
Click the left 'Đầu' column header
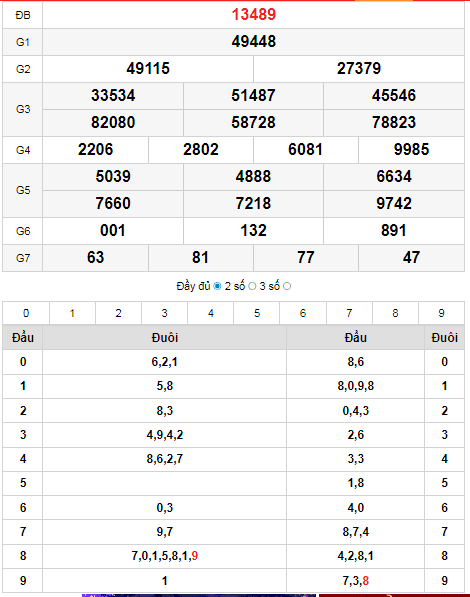coord(23,337)
